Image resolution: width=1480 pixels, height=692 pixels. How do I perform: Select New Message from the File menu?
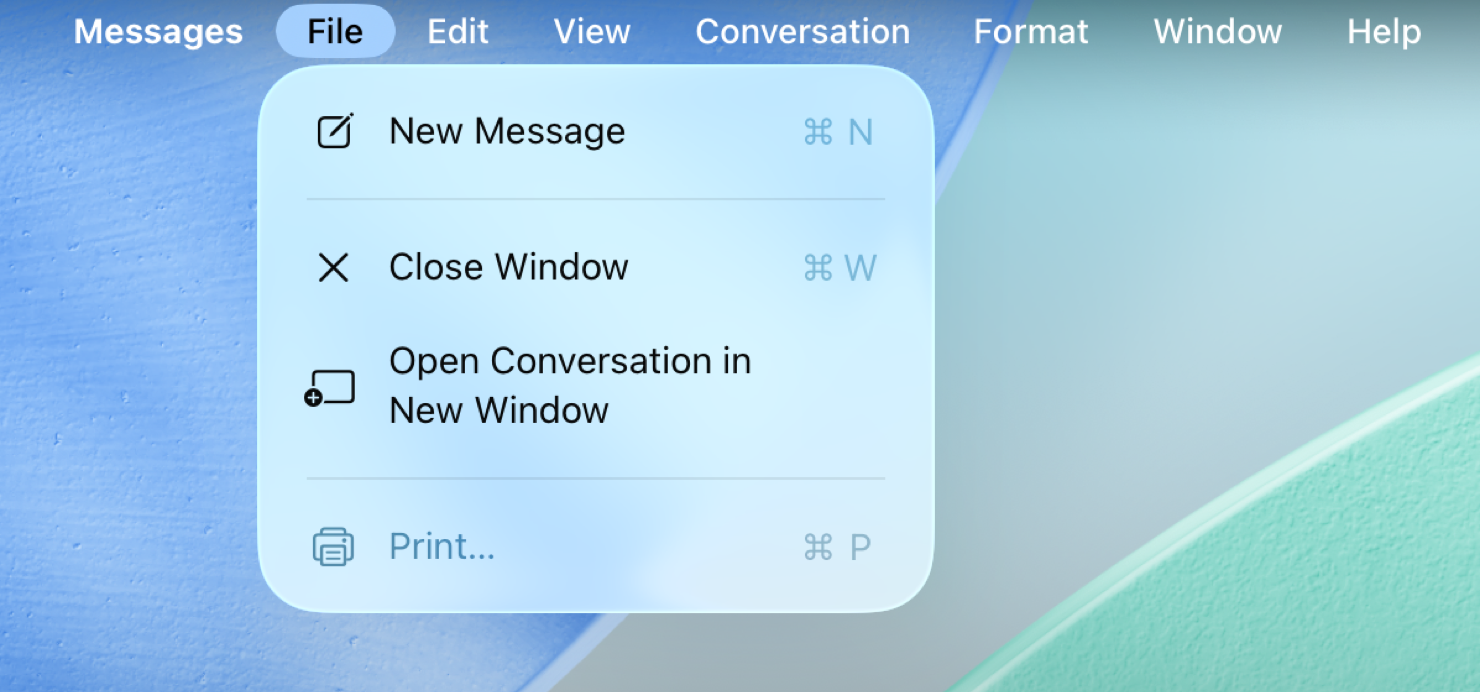(x=507, y=131)
